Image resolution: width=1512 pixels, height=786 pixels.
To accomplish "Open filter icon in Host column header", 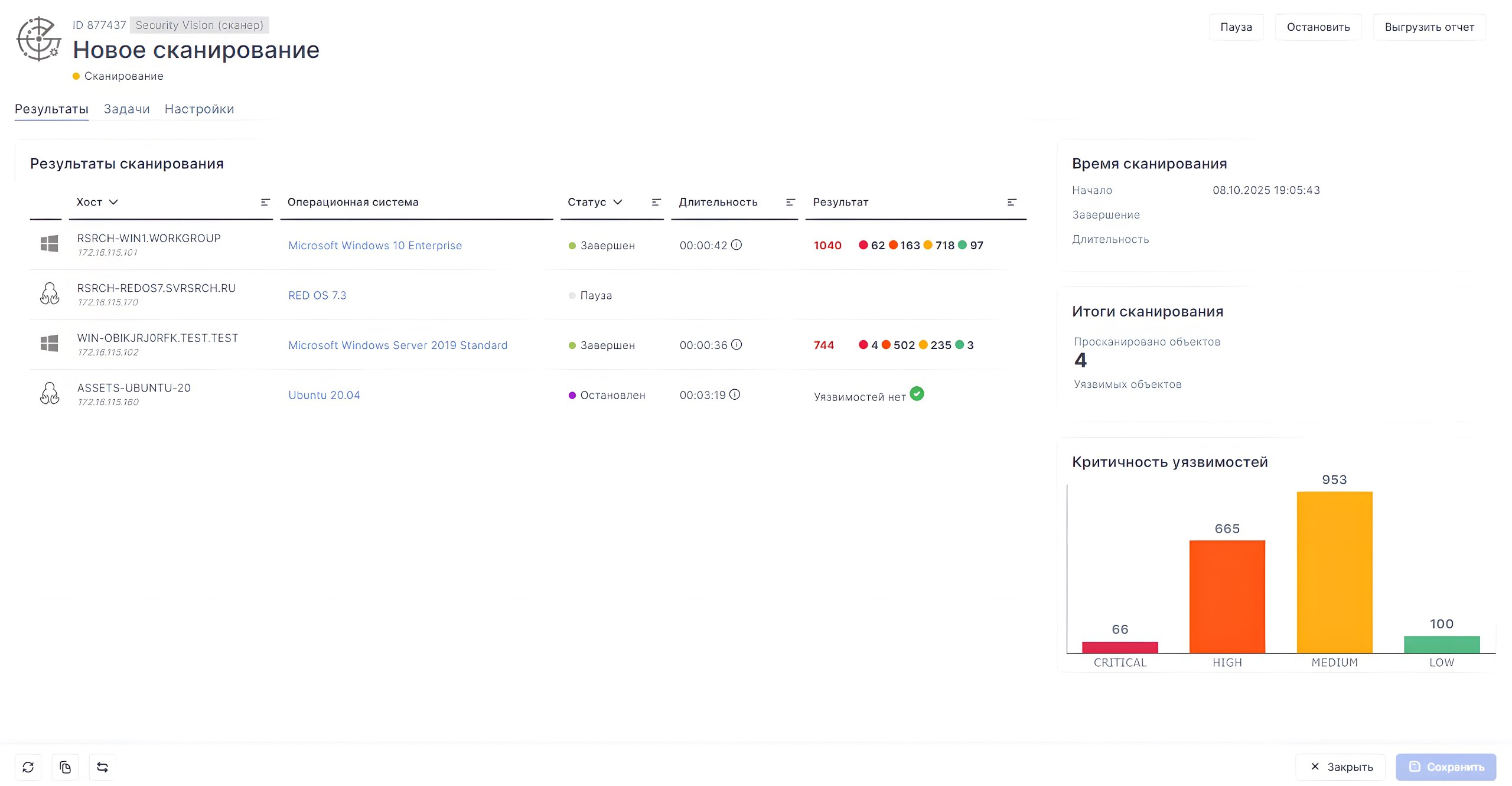I will [265, 202].
